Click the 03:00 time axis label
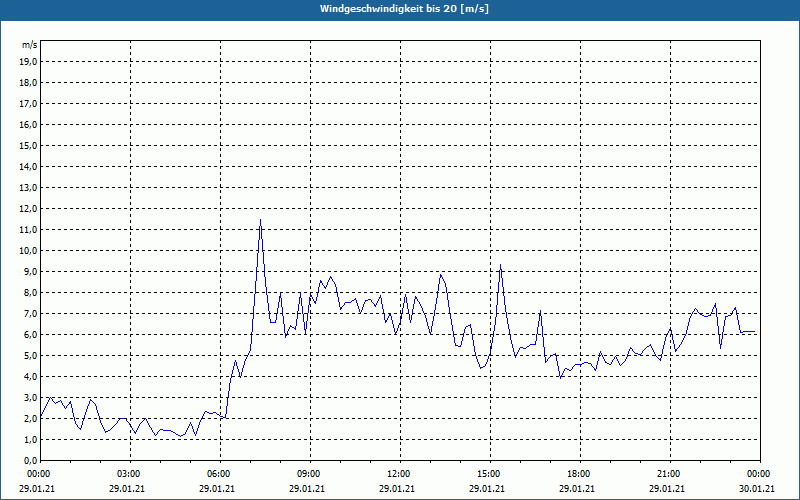 130,474
